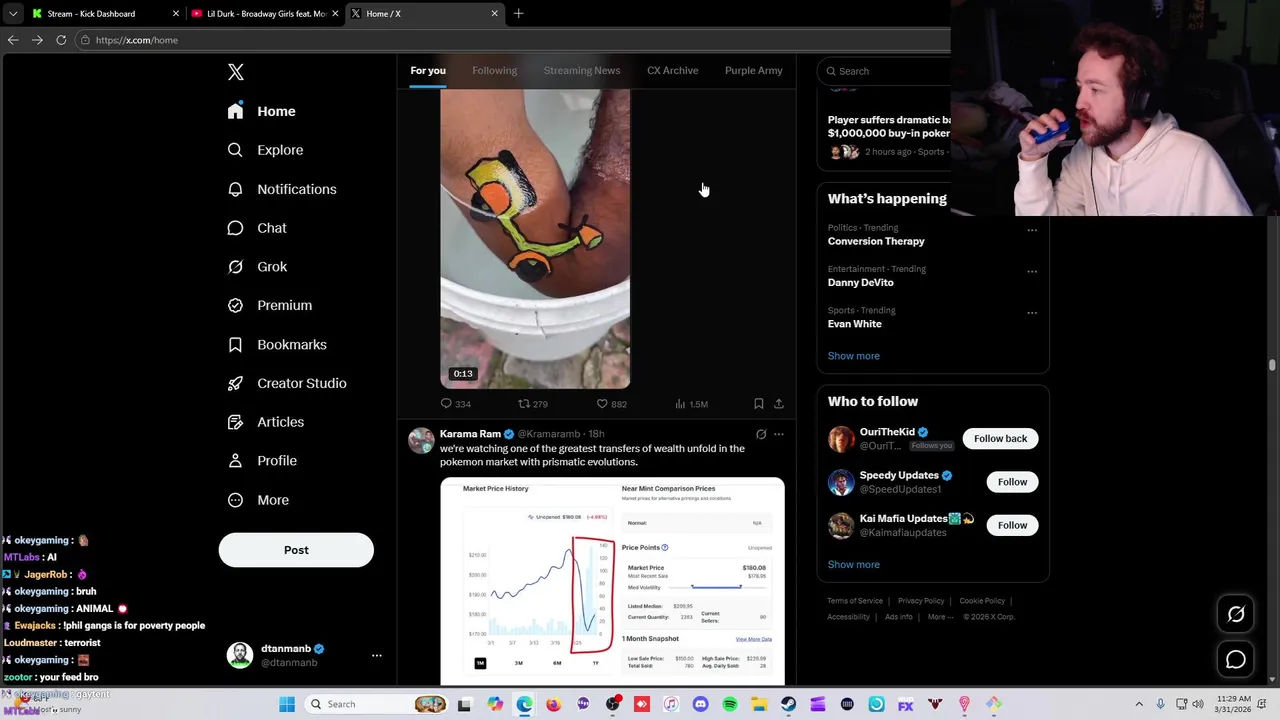This screenshot has height=720, width=1280.
Task: Show more under Who to follow
Action: click(x=854, y=565)
